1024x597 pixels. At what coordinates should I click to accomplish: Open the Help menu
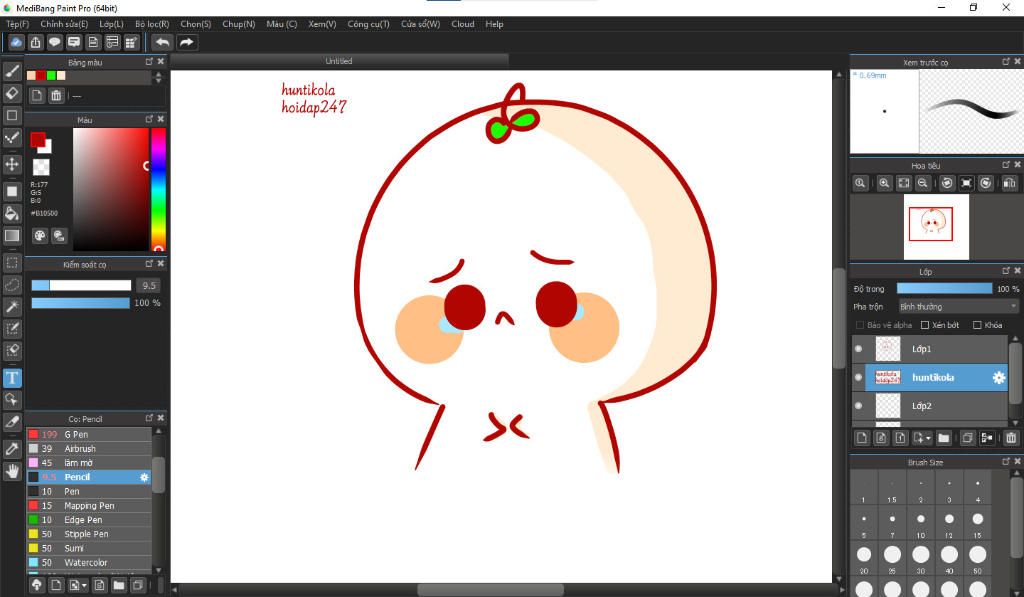tap(494, 24)
